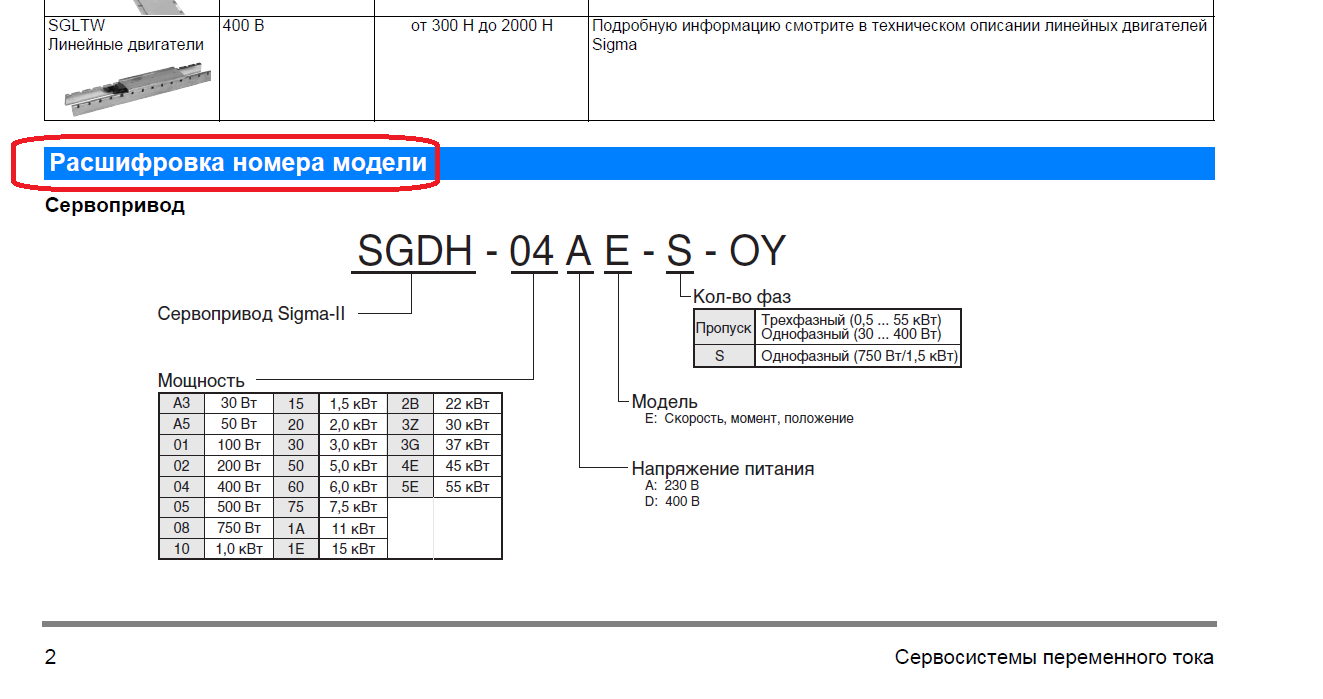Screen dimensions: 1323x699
Task: Click table cell '11 кВт'
Action: (x=354, y=528)
